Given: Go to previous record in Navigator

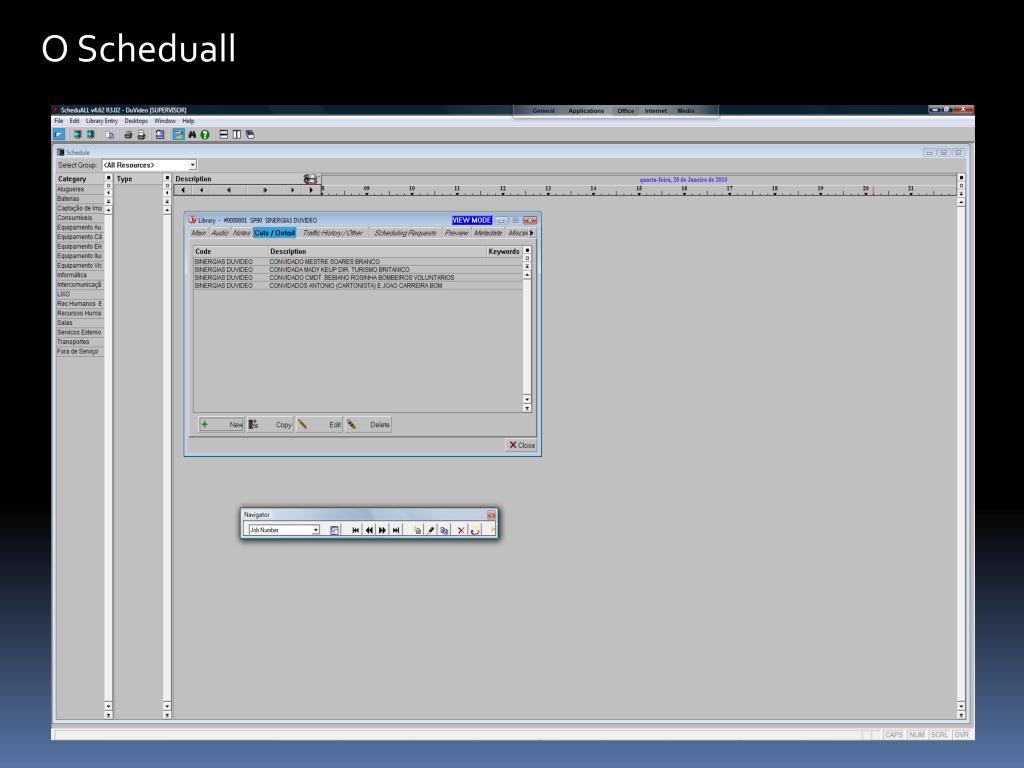Looking at the screenshot, I should click(x=369, y=530).
